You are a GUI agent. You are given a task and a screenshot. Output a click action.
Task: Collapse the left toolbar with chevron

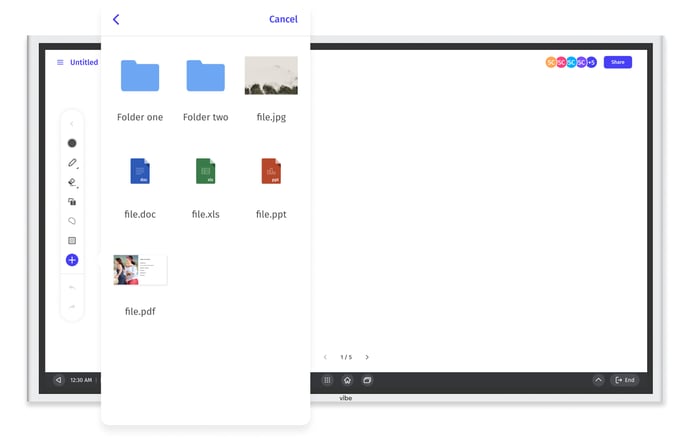point(72,124)
